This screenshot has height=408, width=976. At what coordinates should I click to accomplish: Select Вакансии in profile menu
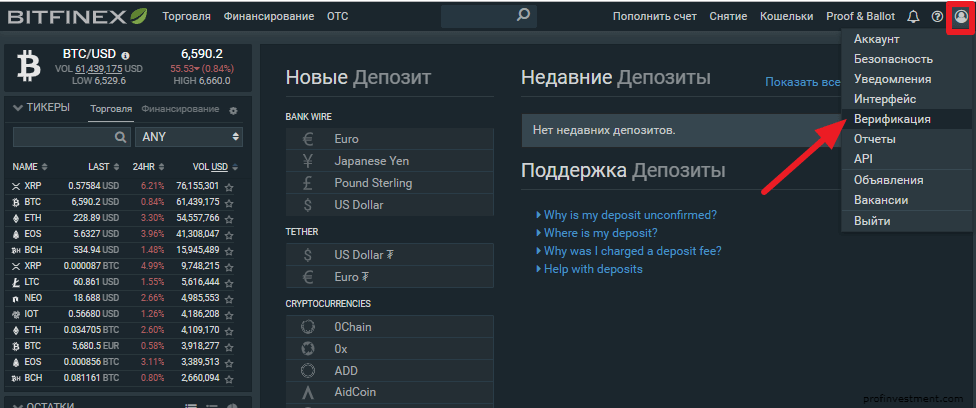point(906,200)
